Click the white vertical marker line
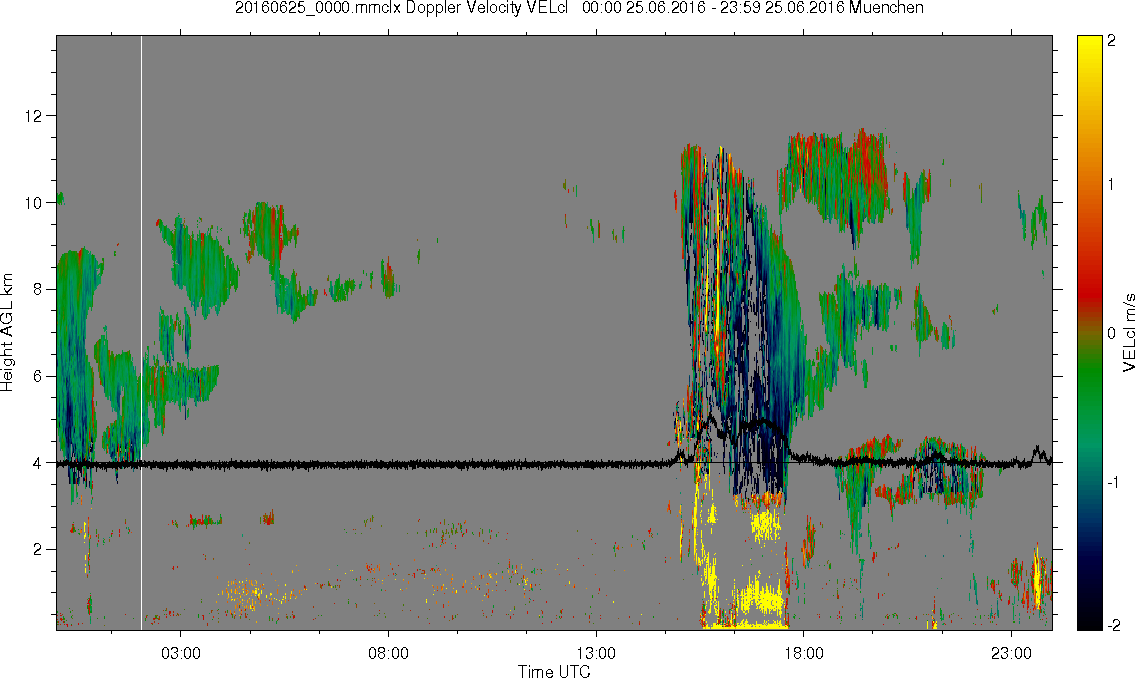This screenshot has height=678, width=1135. click(x=141, y=332)
